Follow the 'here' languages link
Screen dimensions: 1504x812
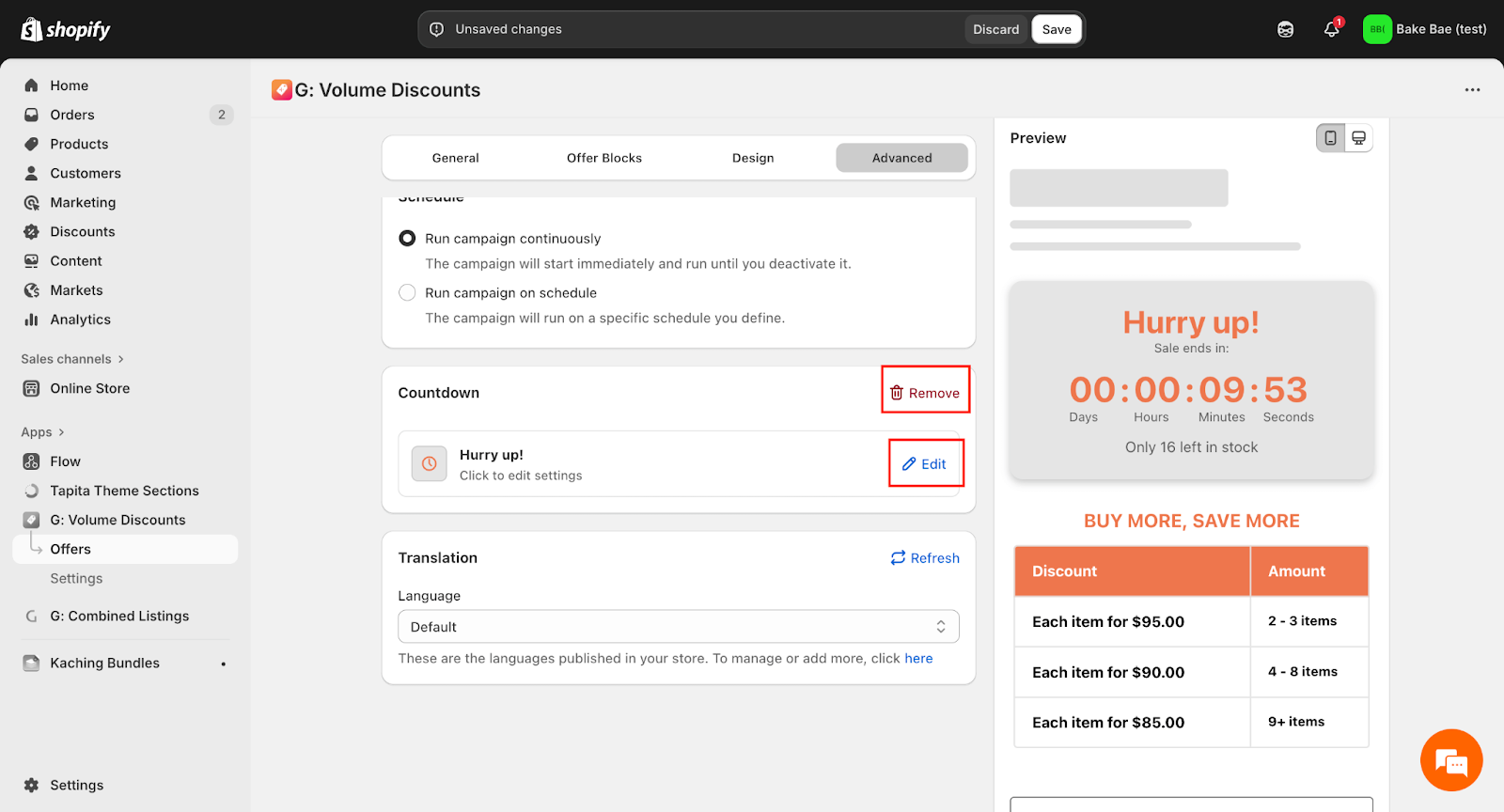pos(918,659)
